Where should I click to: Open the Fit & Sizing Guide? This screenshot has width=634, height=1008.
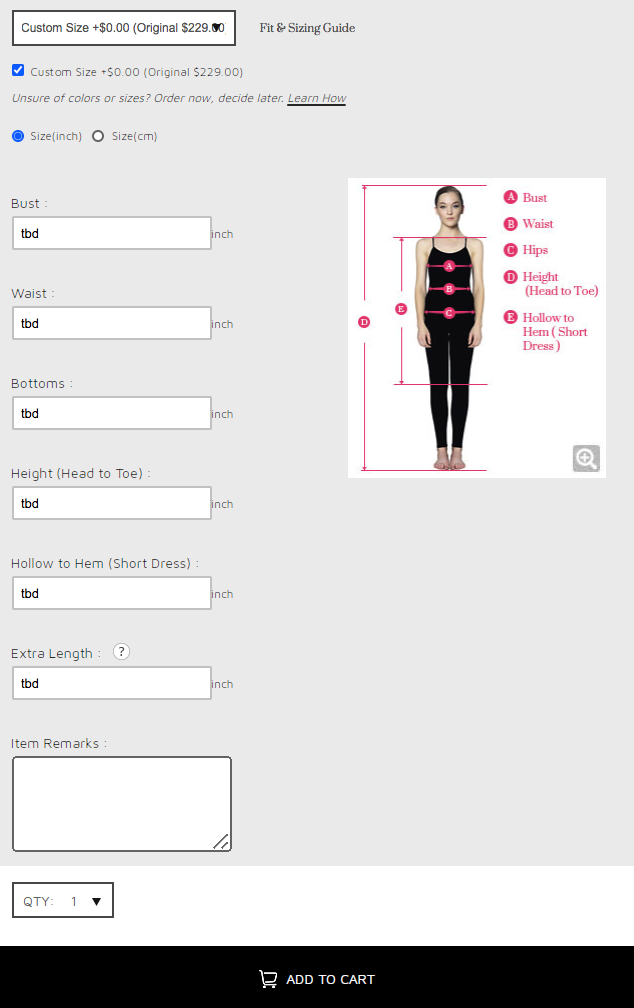307,28
